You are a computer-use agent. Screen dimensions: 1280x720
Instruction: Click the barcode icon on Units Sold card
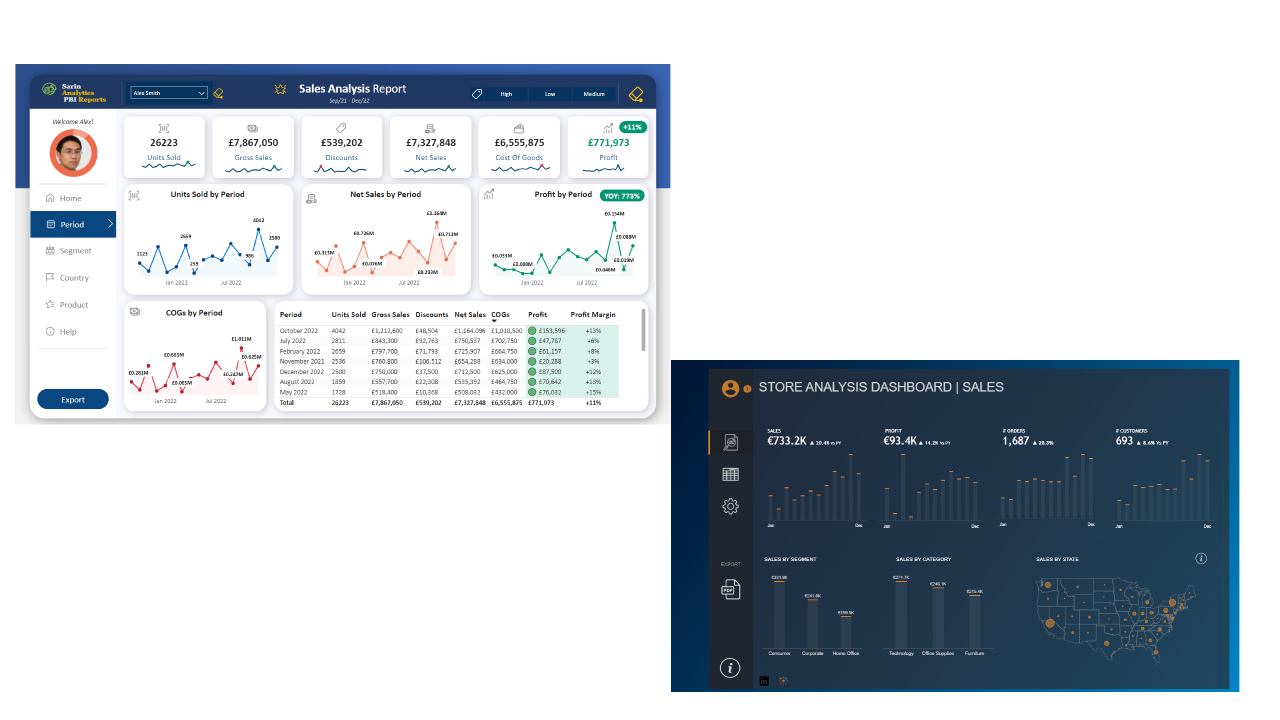[164, 127]
